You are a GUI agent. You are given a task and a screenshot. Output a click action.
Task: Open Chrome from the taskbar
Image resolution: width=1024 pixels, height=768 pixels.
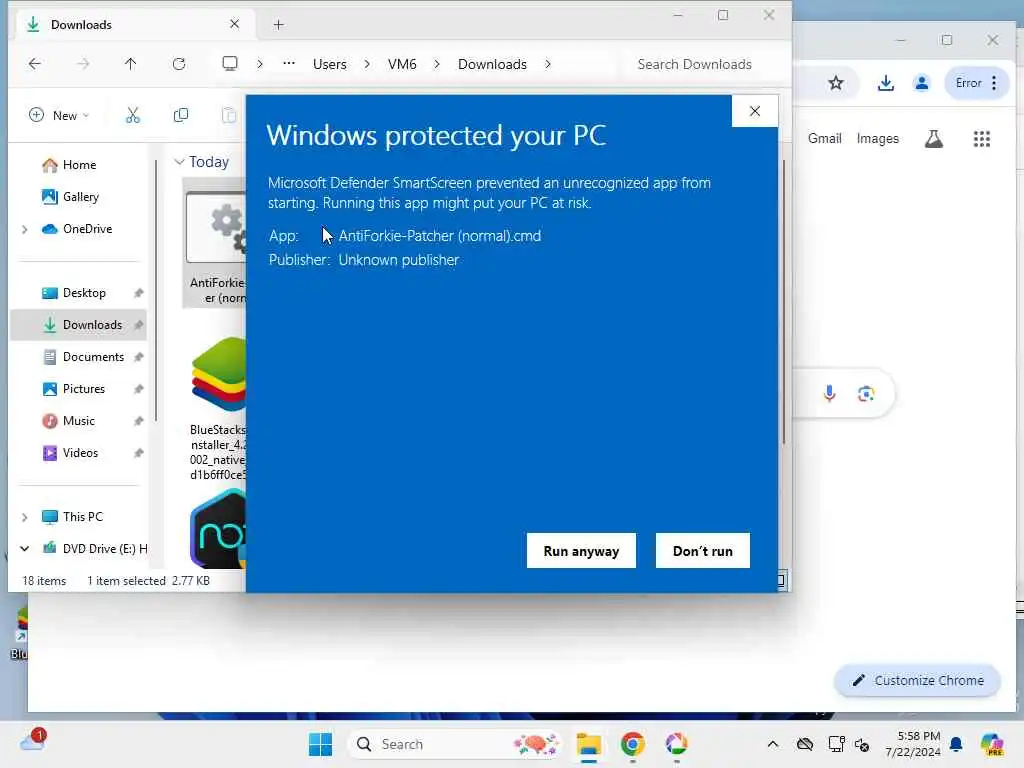pos(632,744)
